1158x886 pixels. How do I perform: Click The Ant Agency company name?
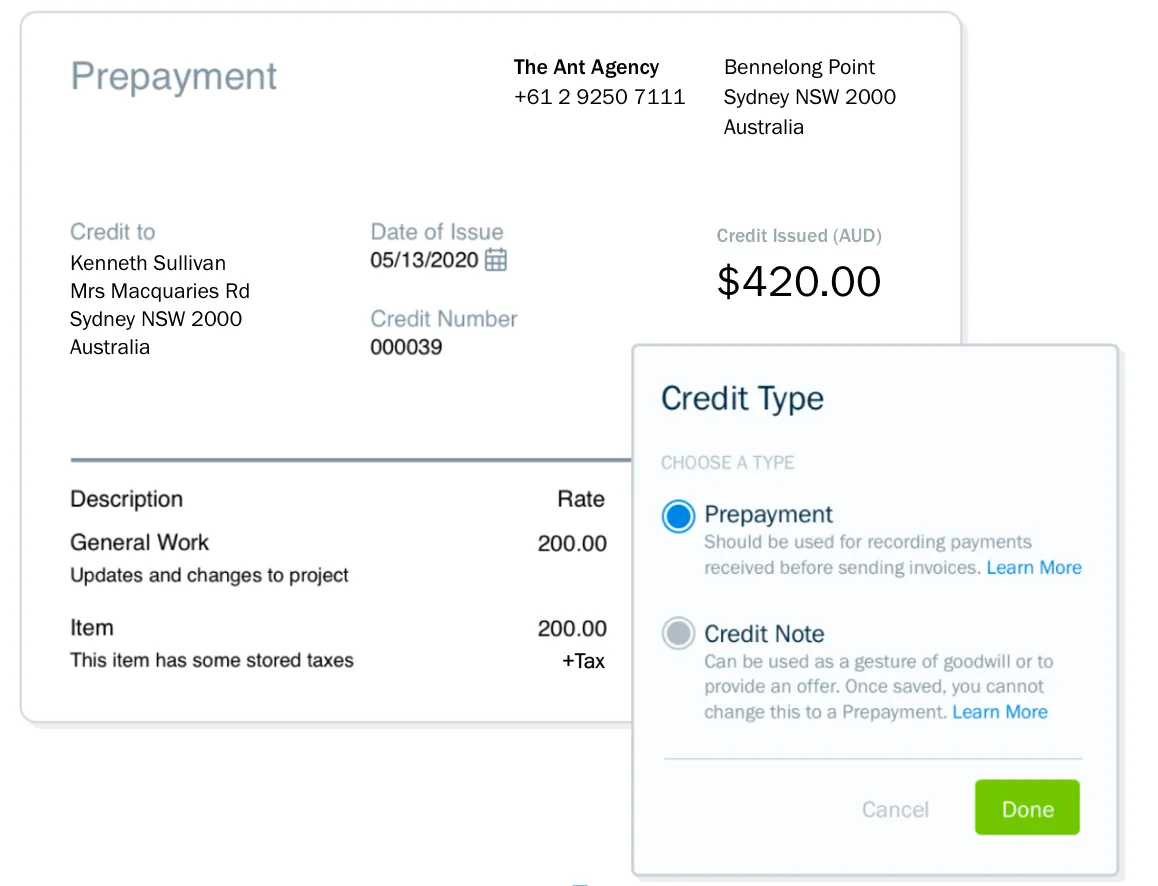[x=586, y=67]
